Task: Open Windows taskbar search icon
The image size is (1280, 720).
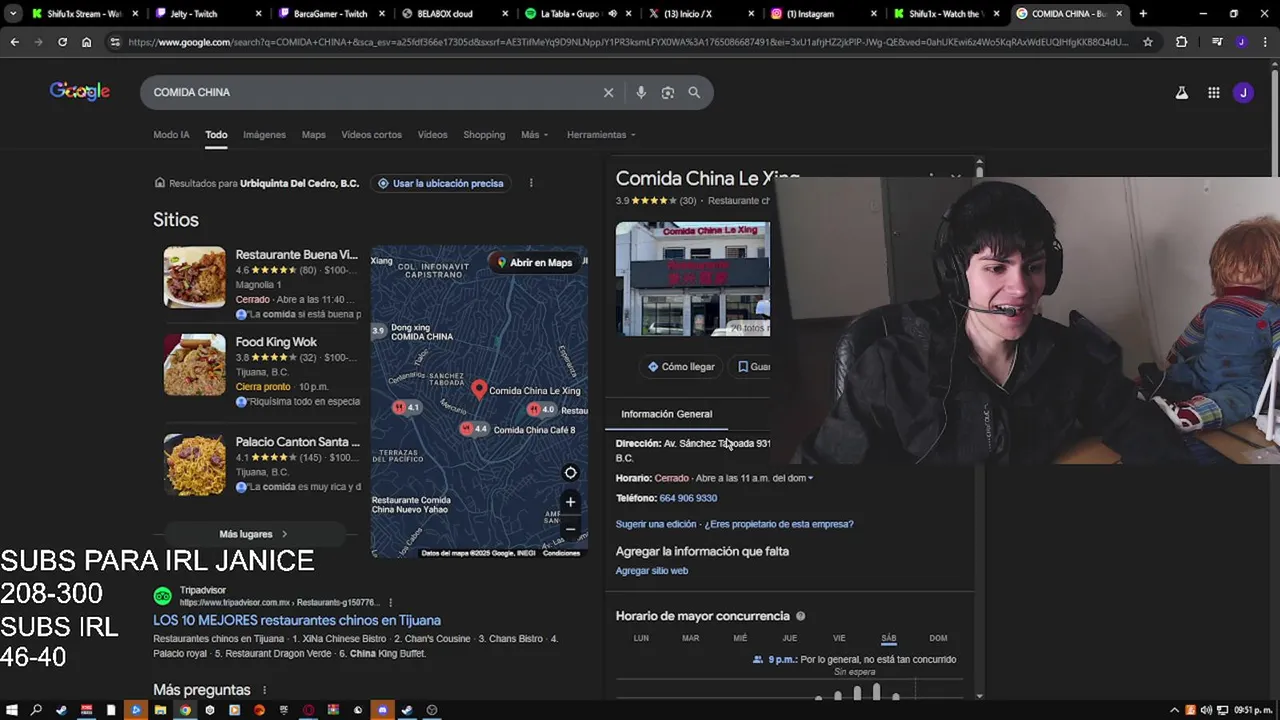Action: coord(36,710)
